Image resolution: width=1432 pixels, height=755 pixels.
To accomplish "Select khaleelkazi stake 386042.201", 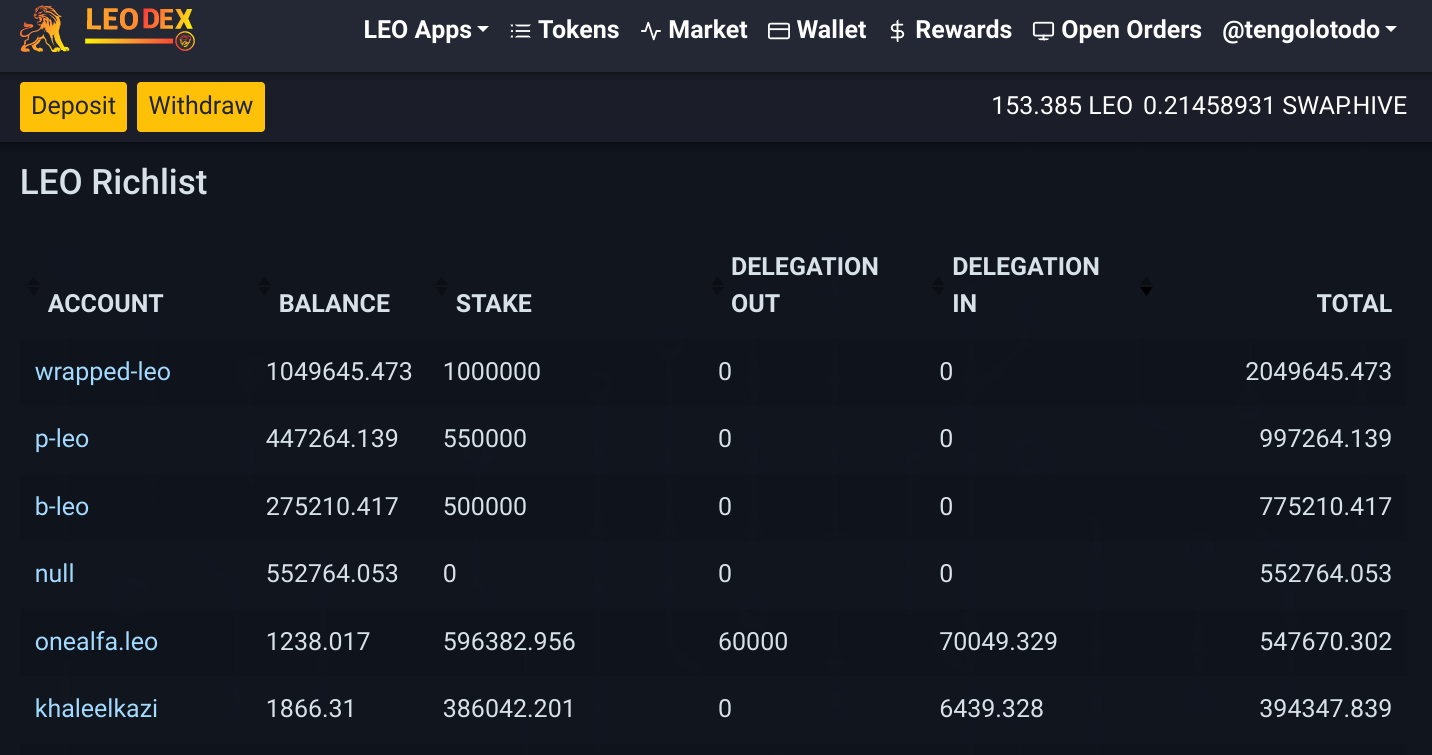I will click(x=509, y=708).
